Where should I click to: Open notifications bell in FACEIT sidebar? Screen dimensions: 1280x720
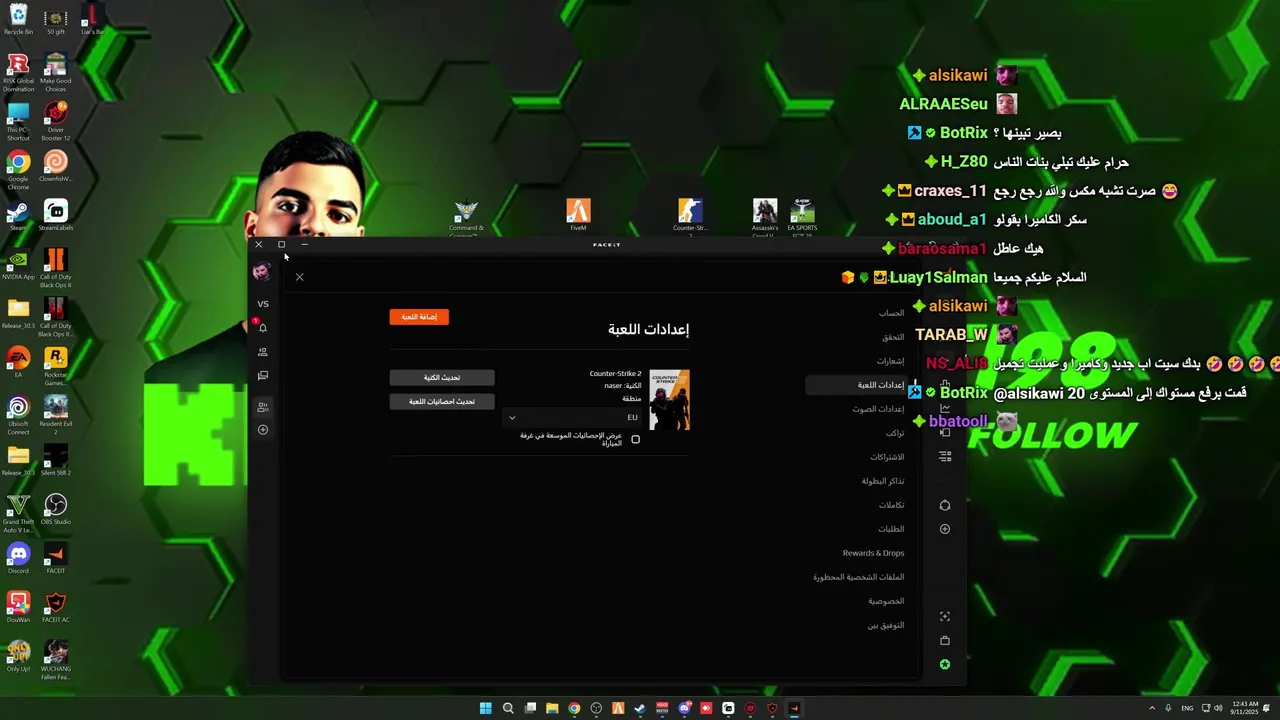(x=263, y=328)
